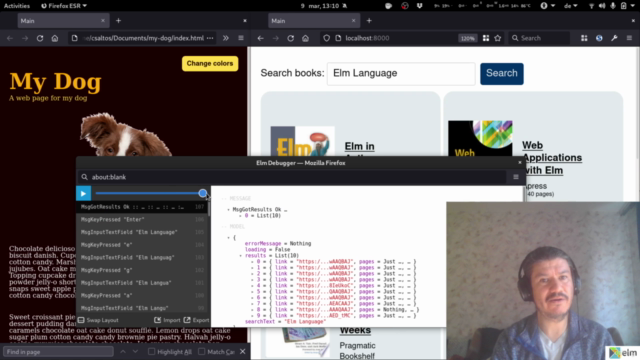Show more tools overflow in left Firefox
The height and width of the screenshot is (360, 640).
(x=226, y=38)
